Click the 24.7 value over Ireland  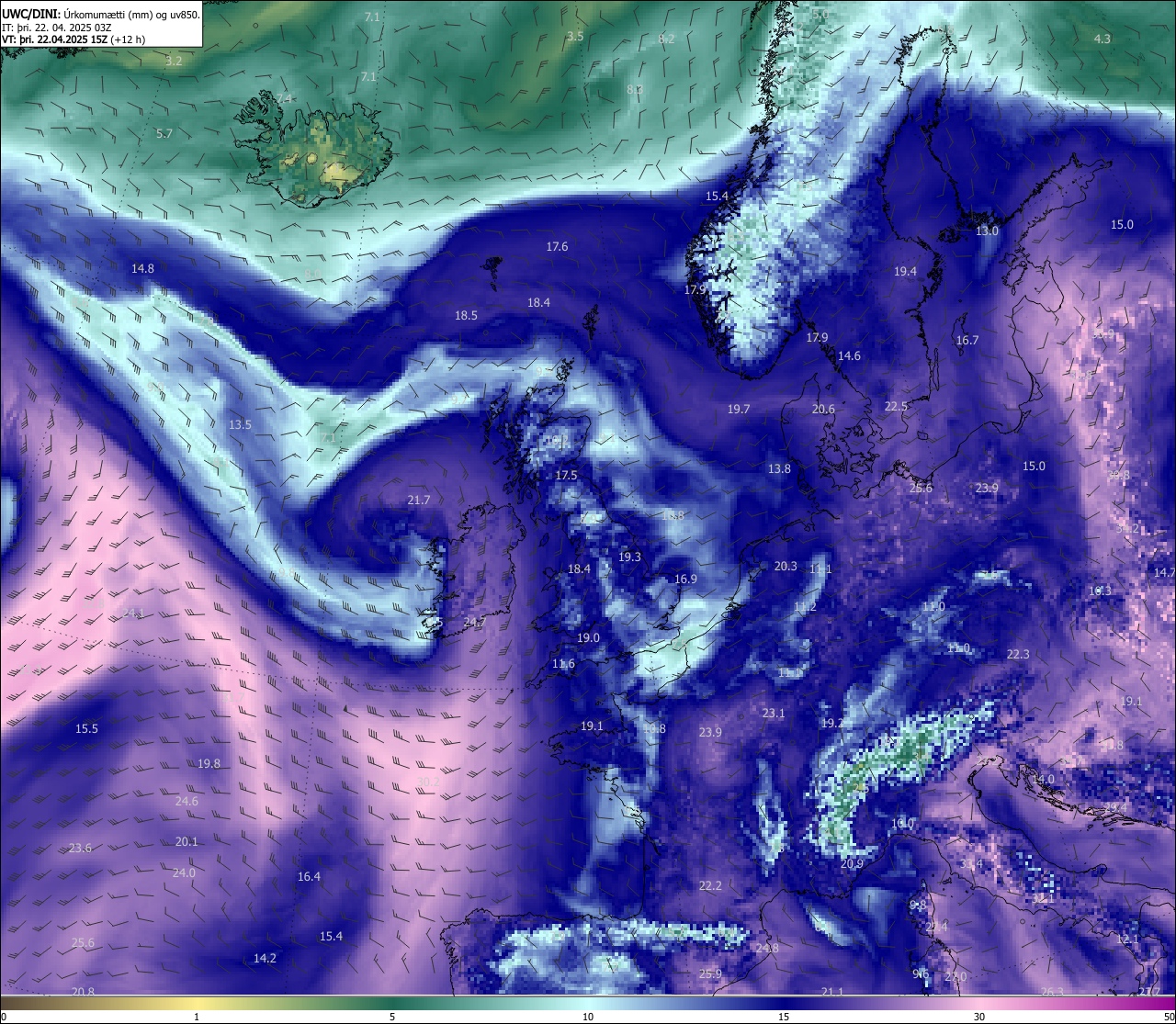[474, 622]
